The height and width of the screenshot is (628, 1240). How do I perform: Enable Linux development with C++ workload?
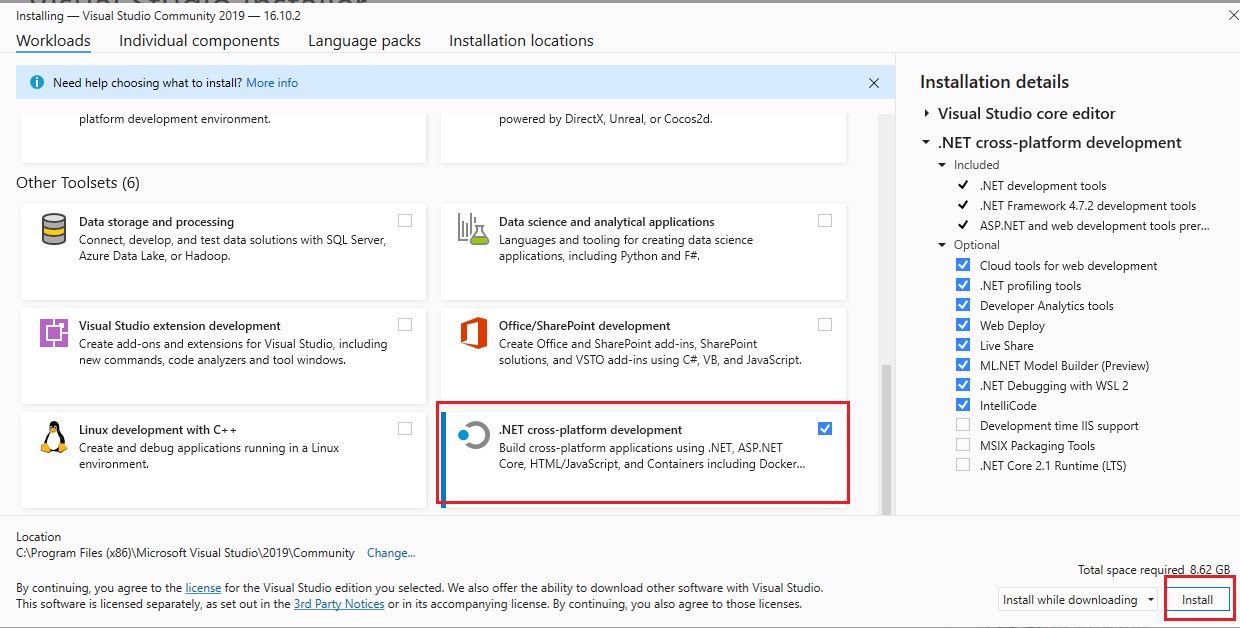[x=405, y=428]
